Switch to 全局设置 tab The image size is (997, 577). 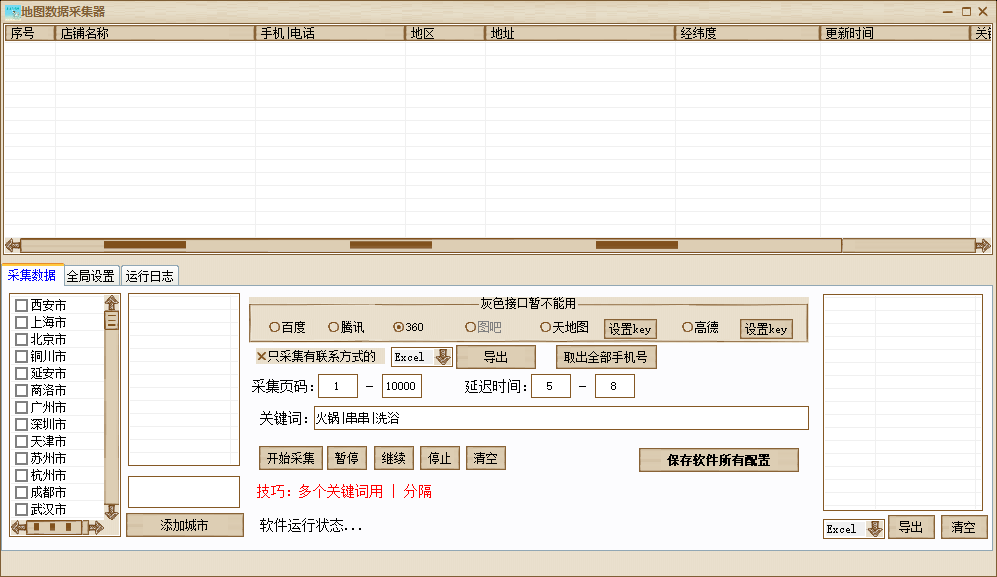tap(91, 276)
